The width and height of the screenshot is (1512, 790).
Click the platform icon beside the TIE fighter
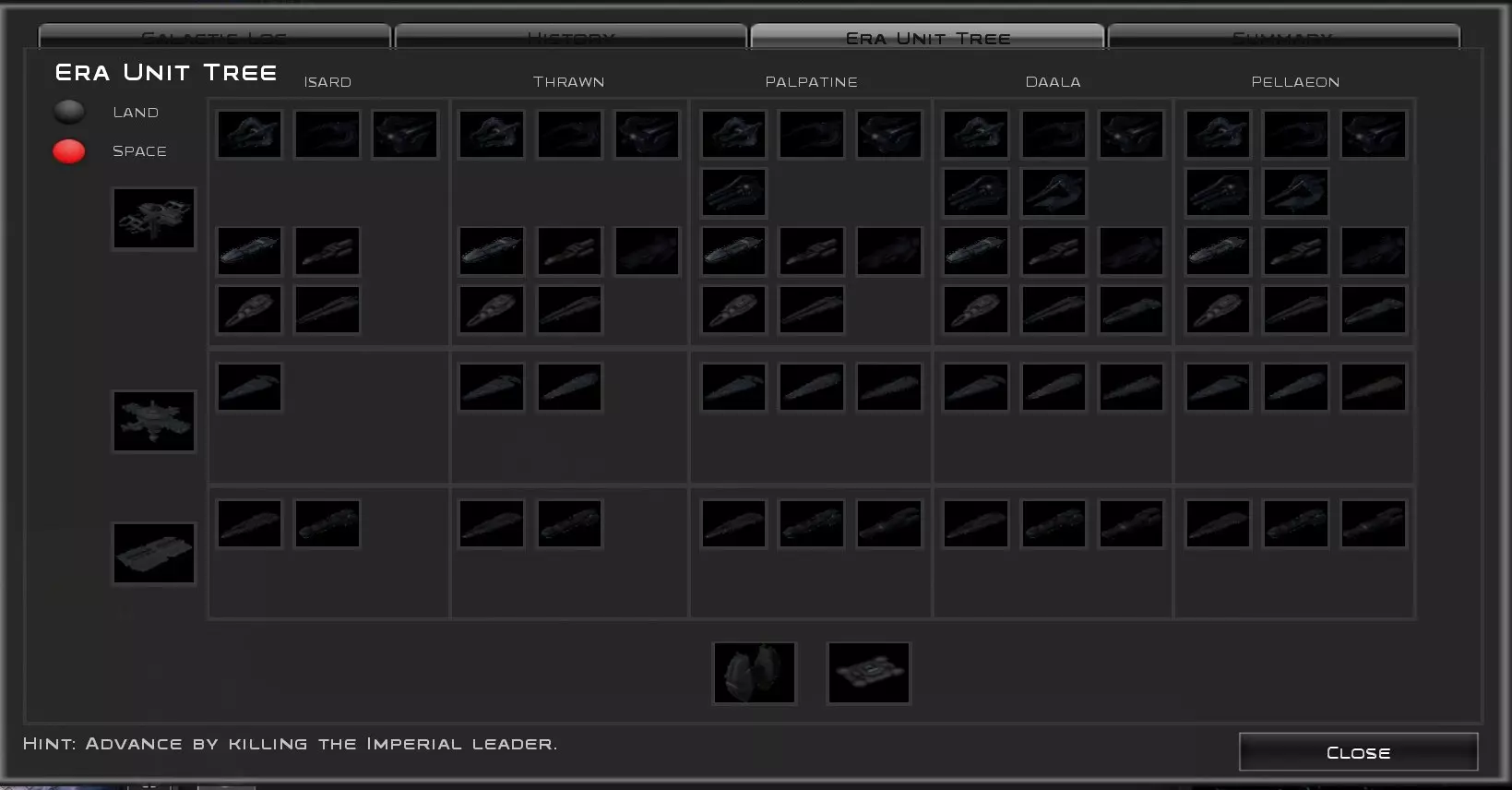[x=869, y=673]
